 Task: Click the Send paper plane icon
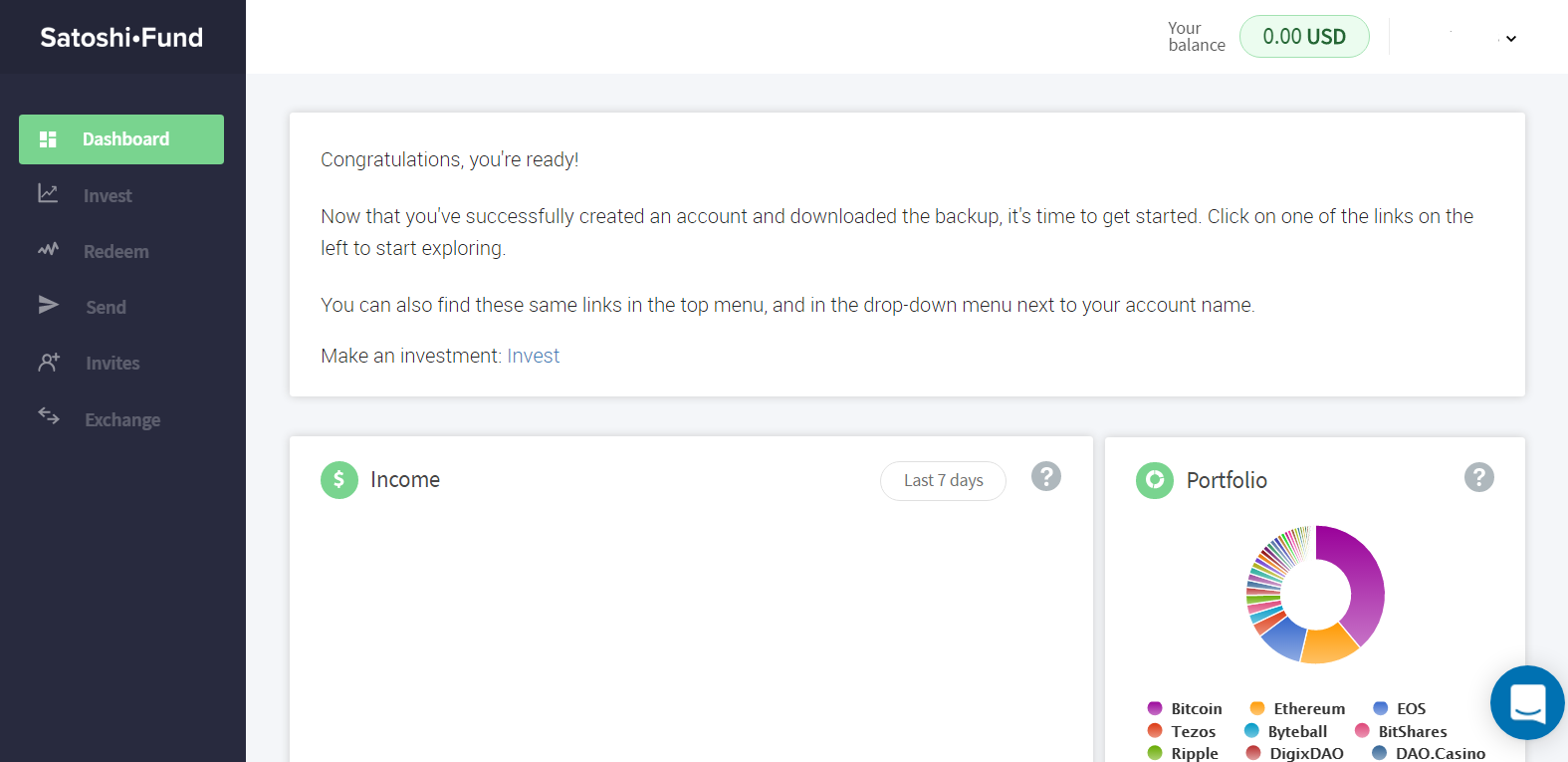click(x=48, y=305)
